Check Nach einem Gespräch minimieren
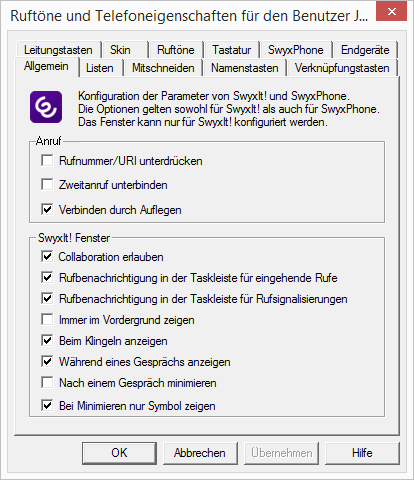 [x=47, y=382]
